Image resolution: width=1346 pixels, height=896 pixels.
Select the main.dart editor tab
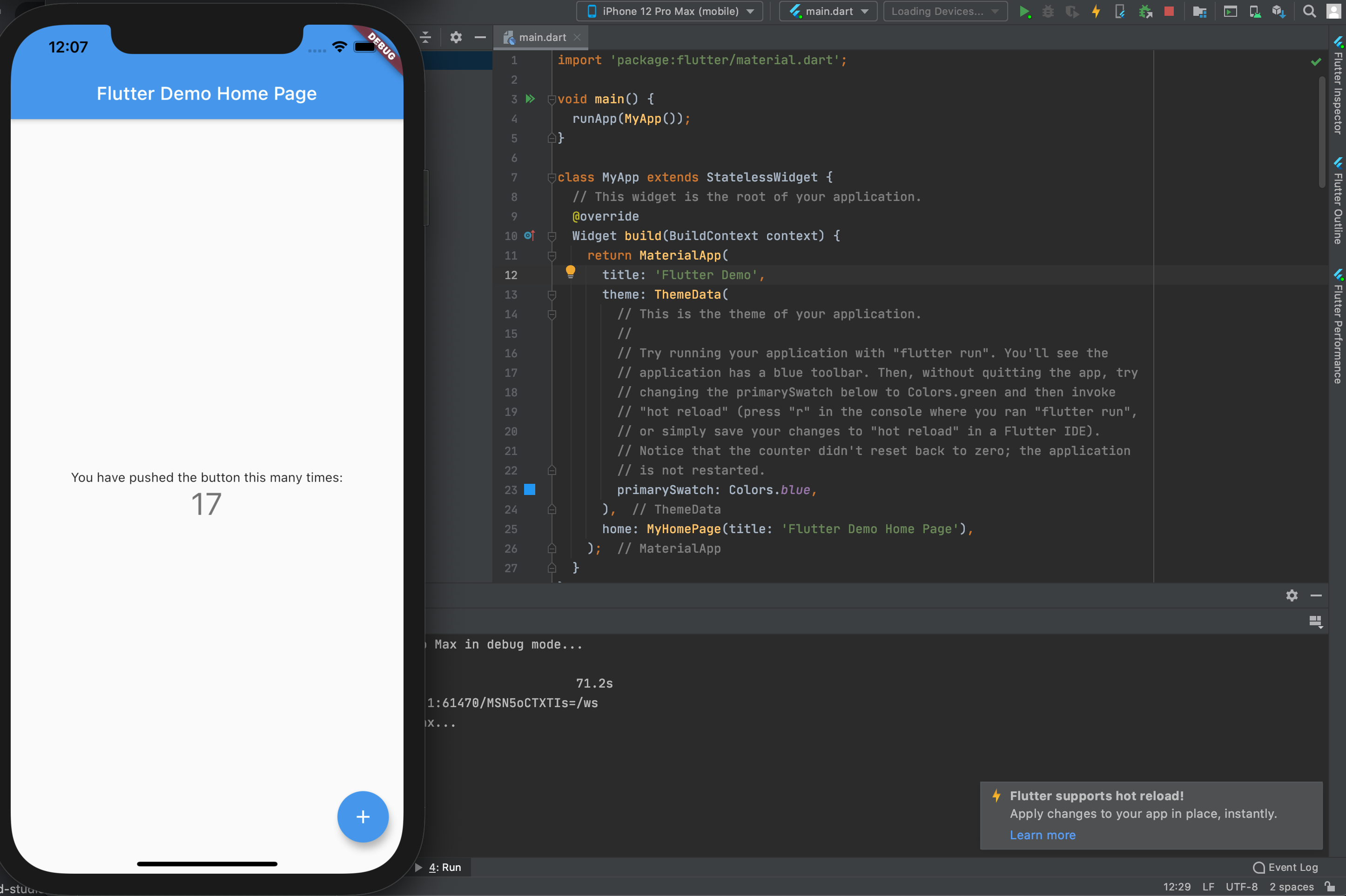coord(541,37)
